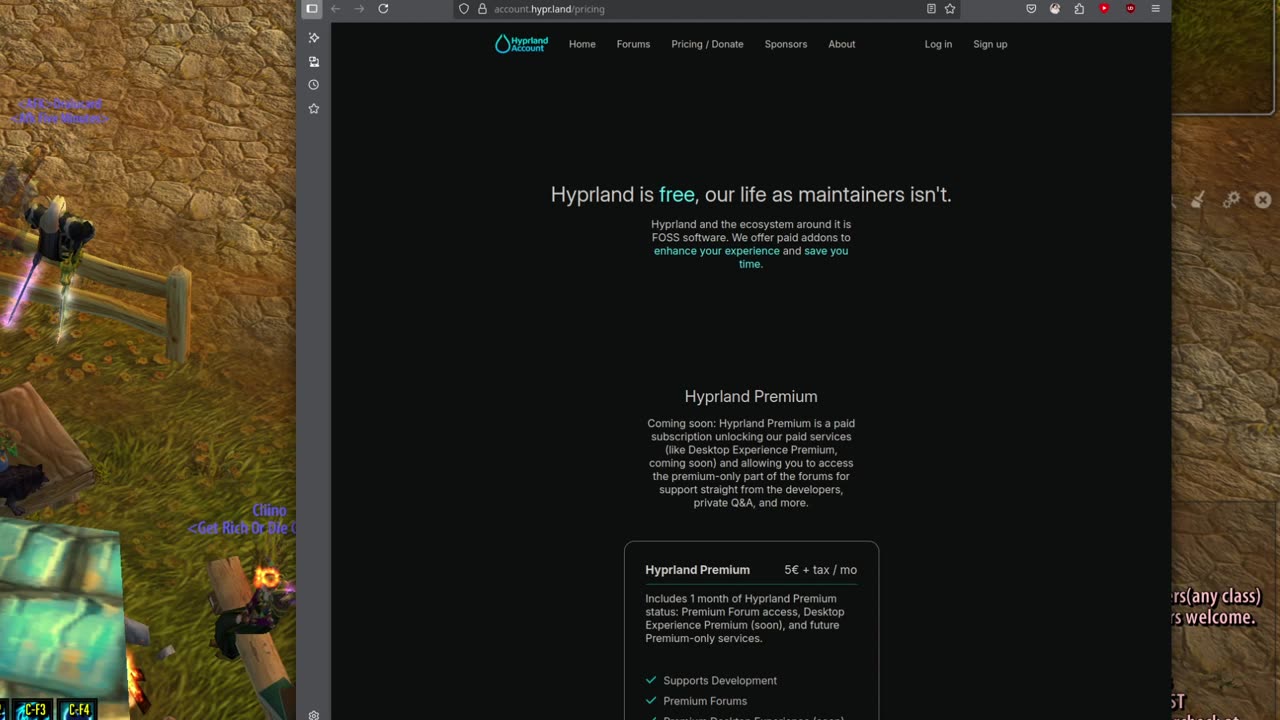Click the 'Premium Forums' feature row
The width and height of the screenshot is (1280, 720).
click(x=696, y=701)
